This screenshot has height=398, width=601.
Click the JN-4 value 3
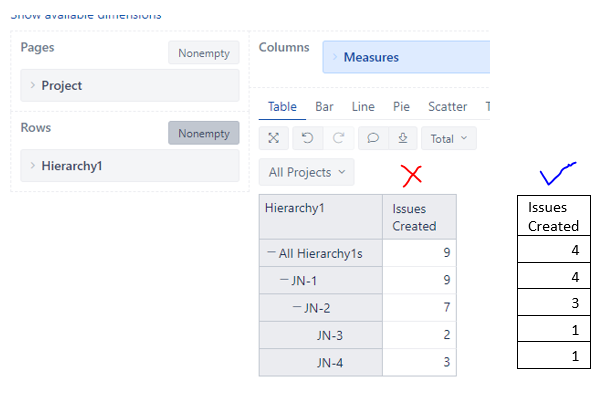click(x=419, y=362)
